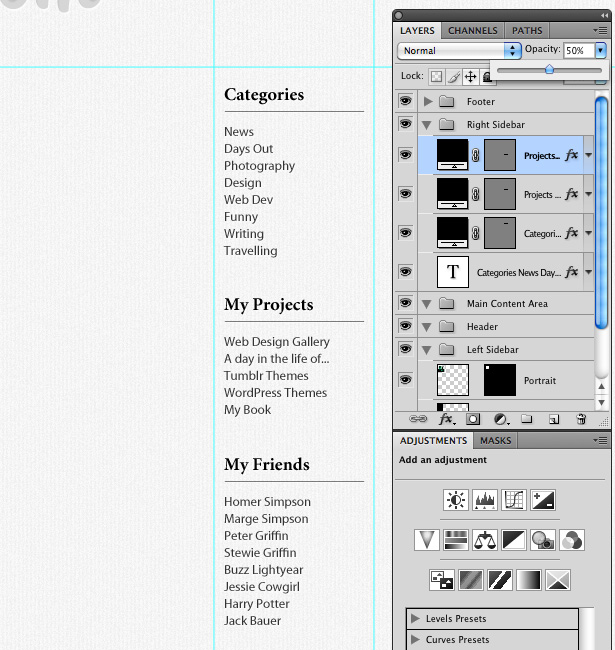The width and height of the screenshot is (615, 650).
Task: Click the Layers panel scroll up arrow
Action: [x=601, y=386]
